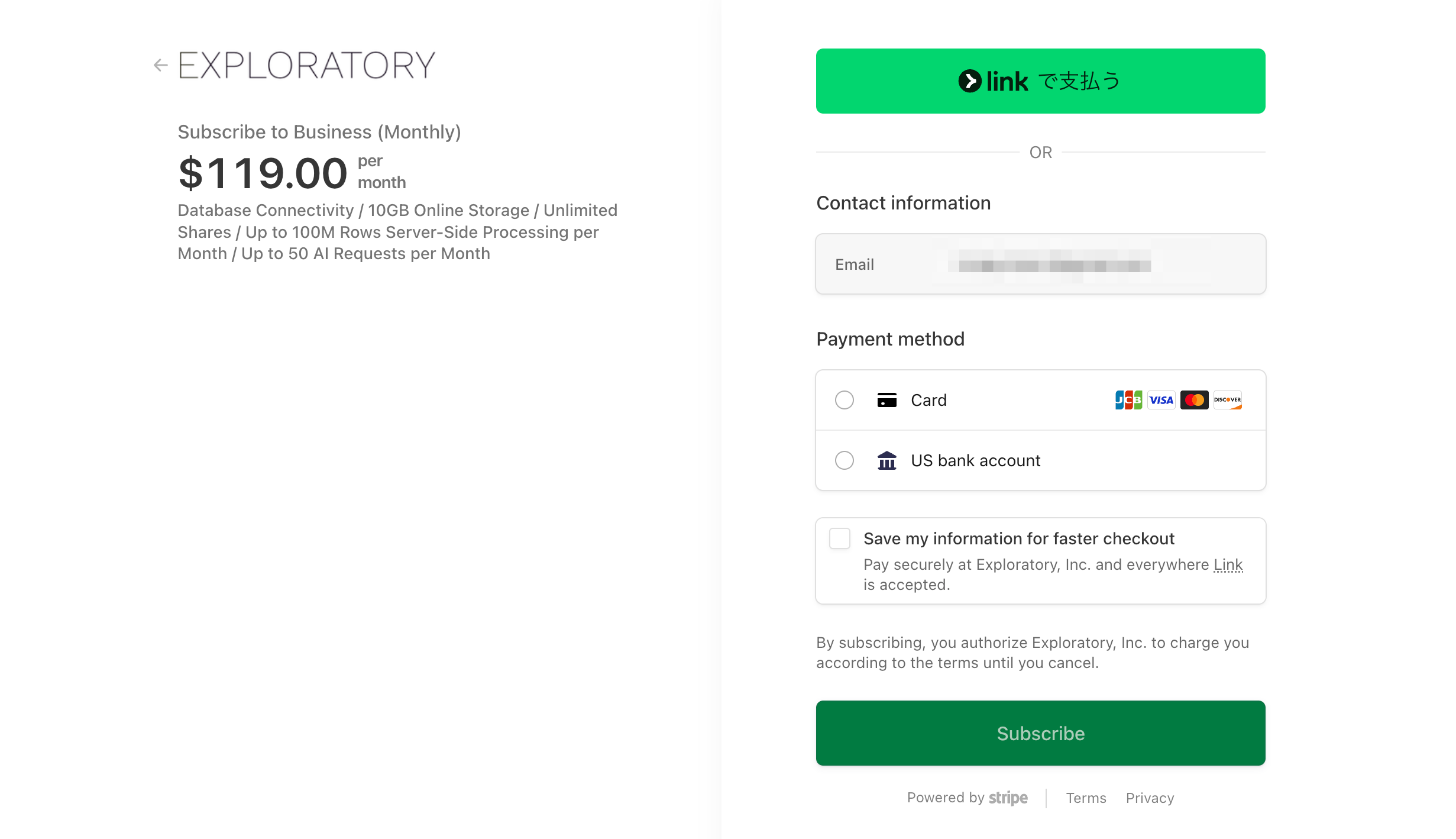
Task: Click the Discover card logo
Action: 1227,400
